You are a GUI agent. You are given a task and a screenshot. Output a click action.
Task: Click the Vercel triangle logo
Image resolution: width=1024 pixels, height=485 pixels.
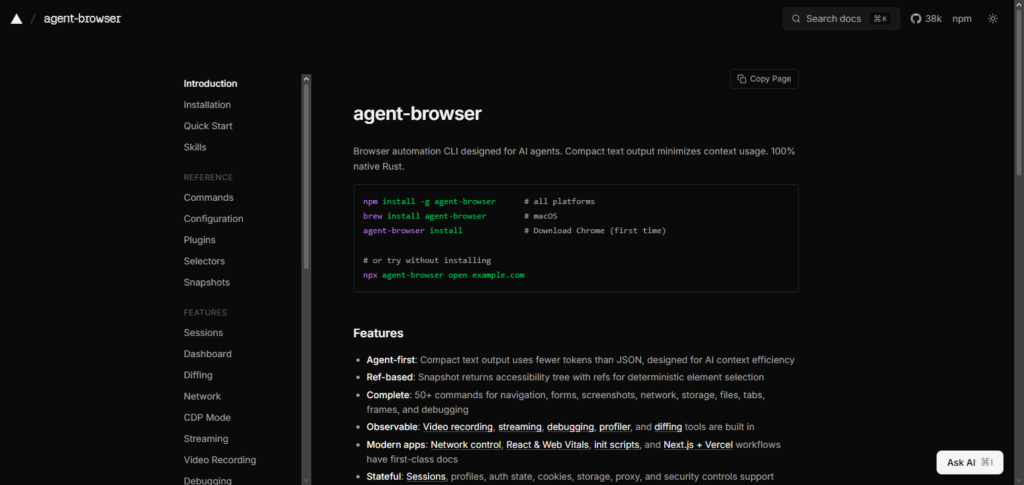[16, 19]
